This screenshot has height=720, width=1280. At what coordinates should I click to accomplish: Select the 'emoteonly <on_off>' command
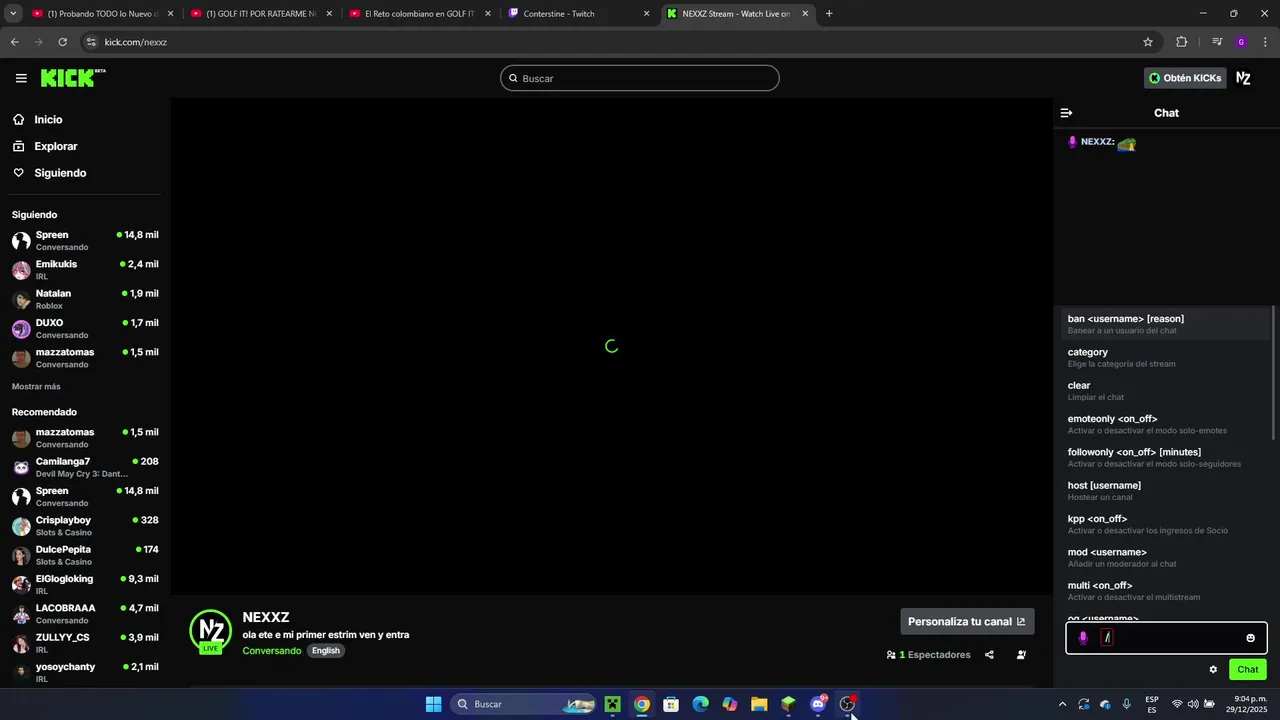click(x=1165, y=424)
